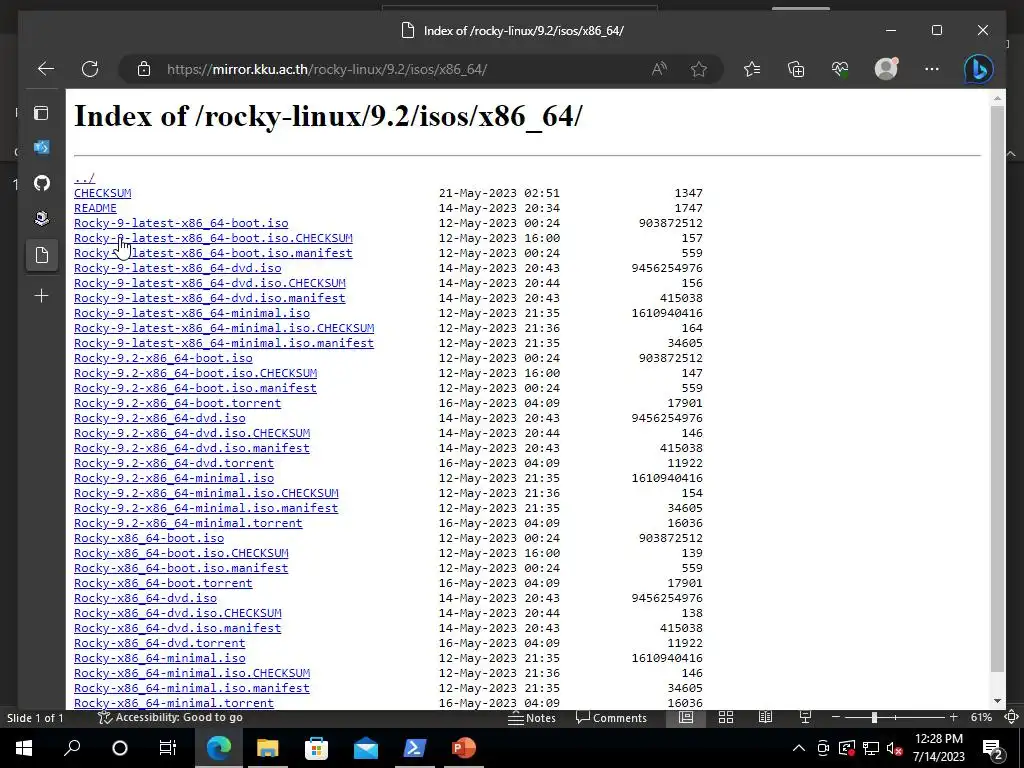Switch PowerPoint to Normal view icon
The width and height of the screenshot is (1024, 768).
coord(686,717)
